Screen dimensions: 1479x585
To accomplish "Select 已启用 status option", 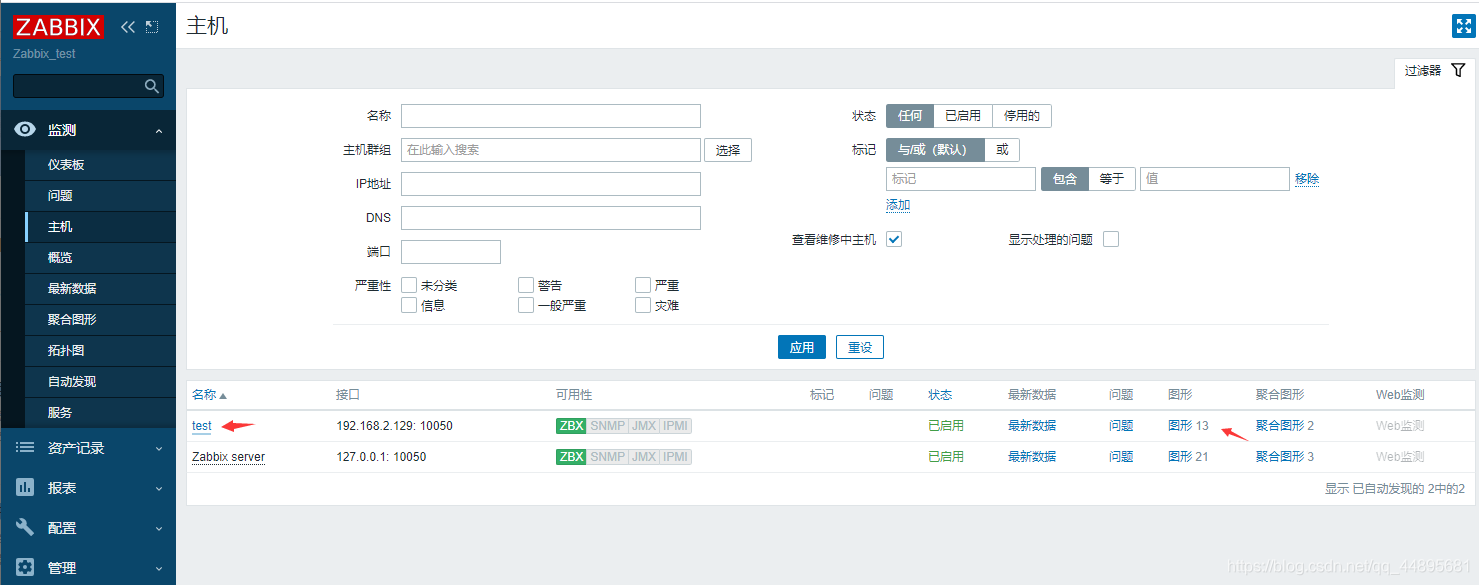I will (x=963, y=116).
